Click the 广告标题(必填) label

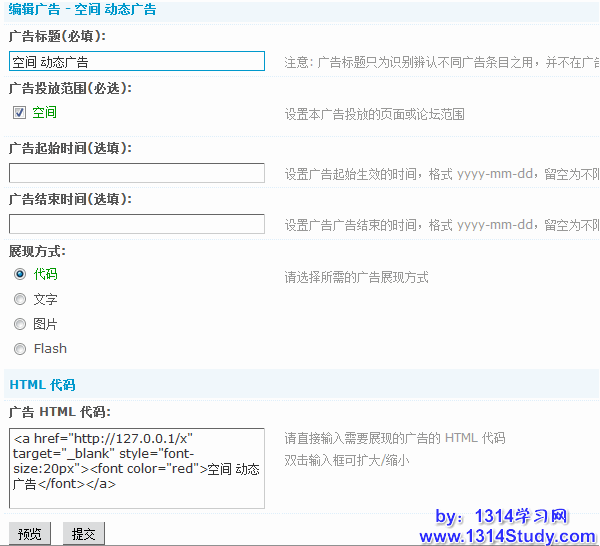coord(56,37)
